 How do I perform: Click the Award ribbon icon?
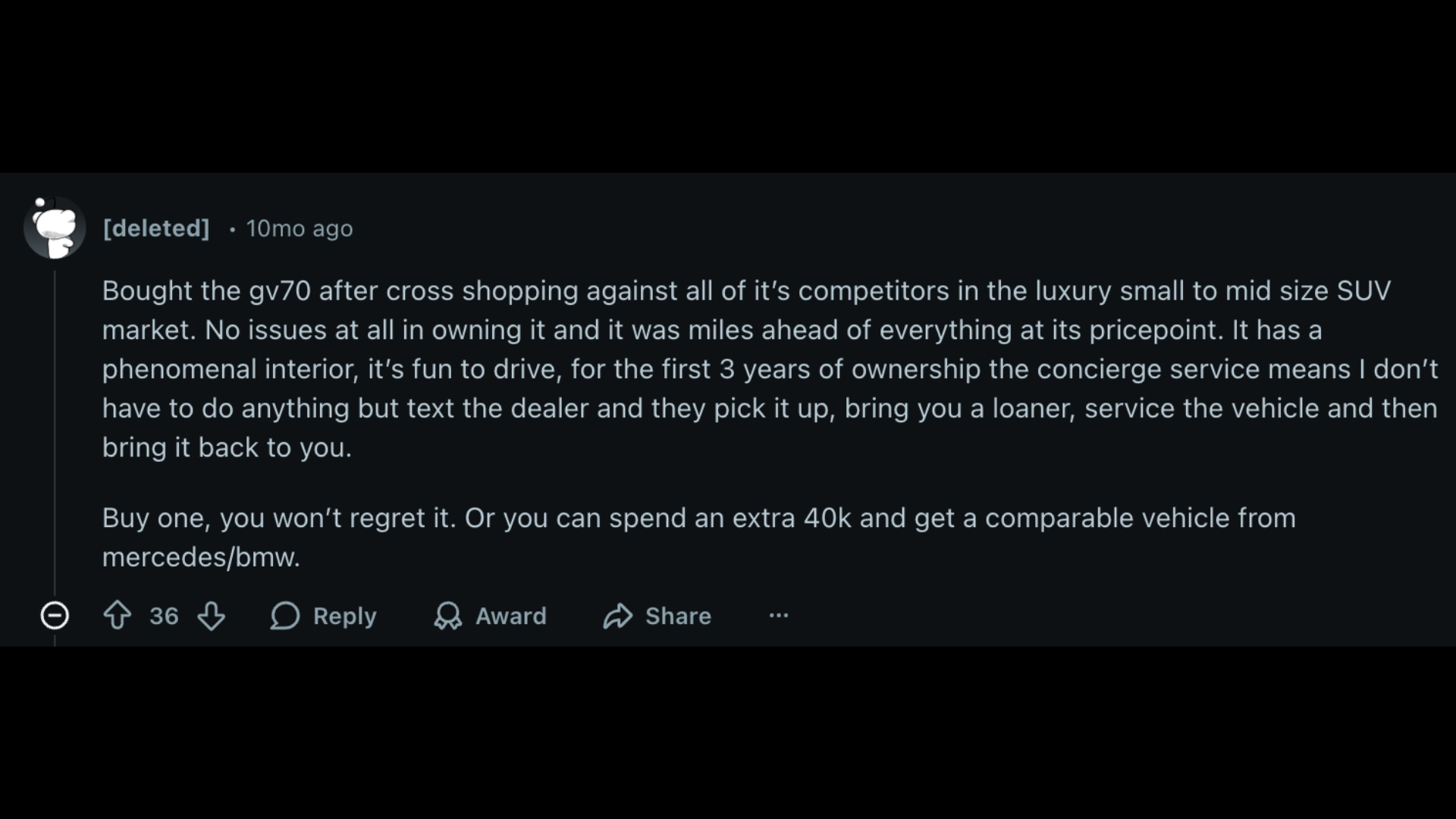click(448, 617)
